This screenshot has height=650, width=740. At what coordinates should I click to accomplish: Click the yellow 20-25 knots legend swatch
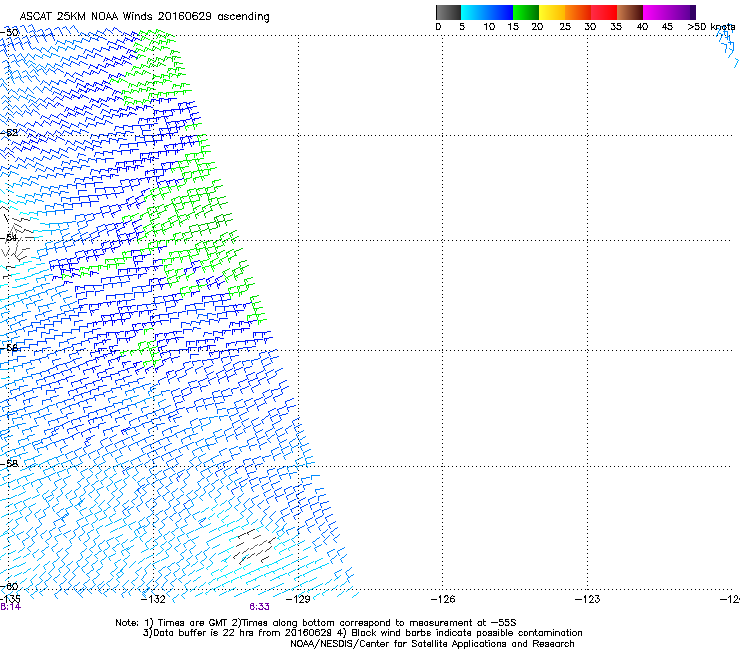point(552,12)
